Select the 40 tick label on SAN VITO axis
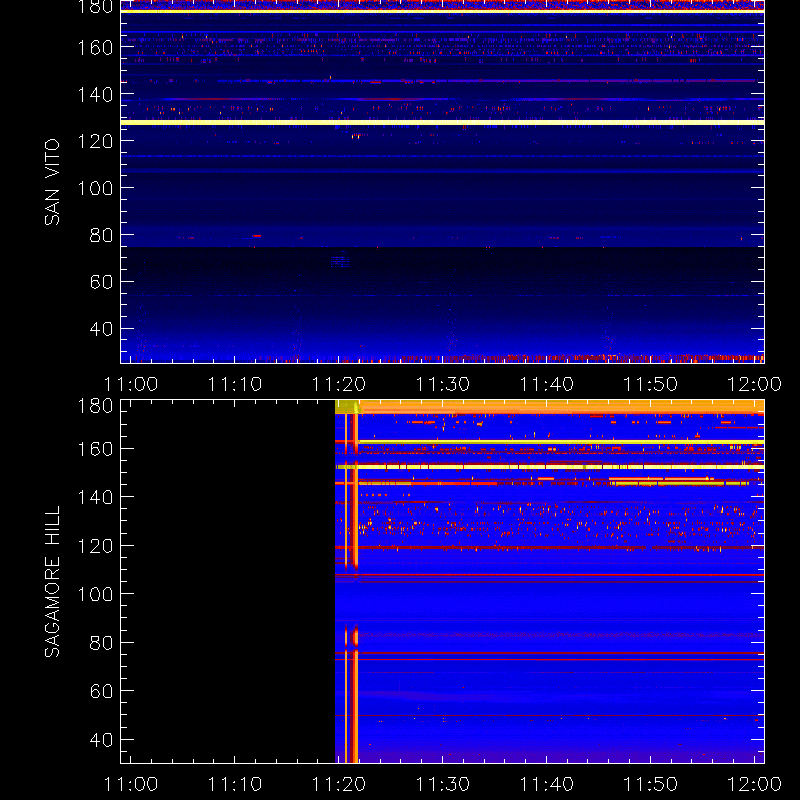 click(x=101, y=329)
